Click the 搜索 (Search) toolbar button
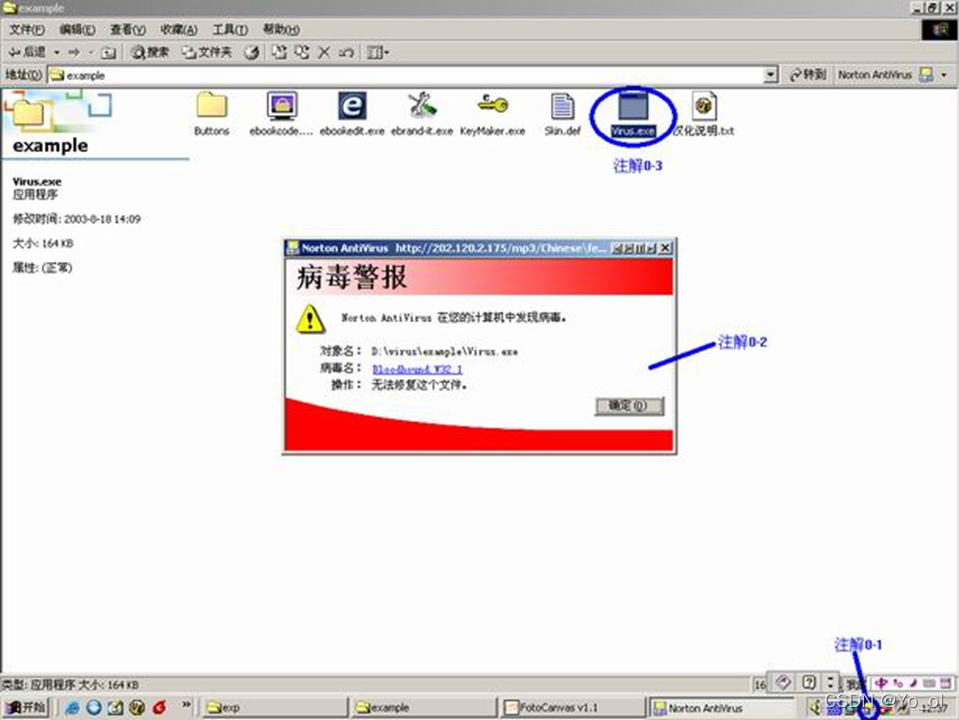Image resolution: width=959 pixels, height=720 pixels. click(150, 53)
